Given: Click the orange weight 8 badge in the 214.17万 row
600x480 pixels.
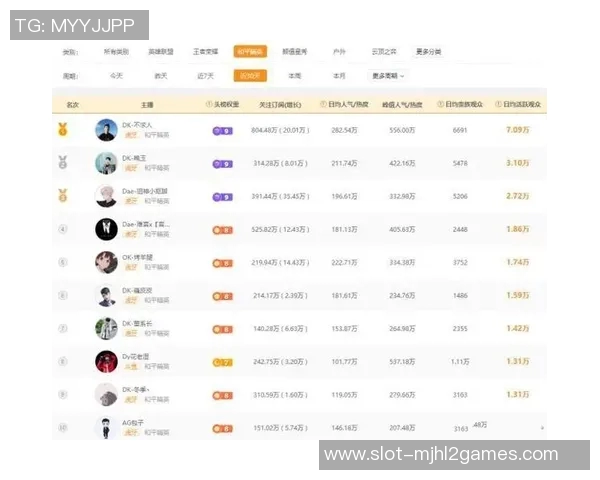Looking at the screenshot, I should tap(223, 296).
